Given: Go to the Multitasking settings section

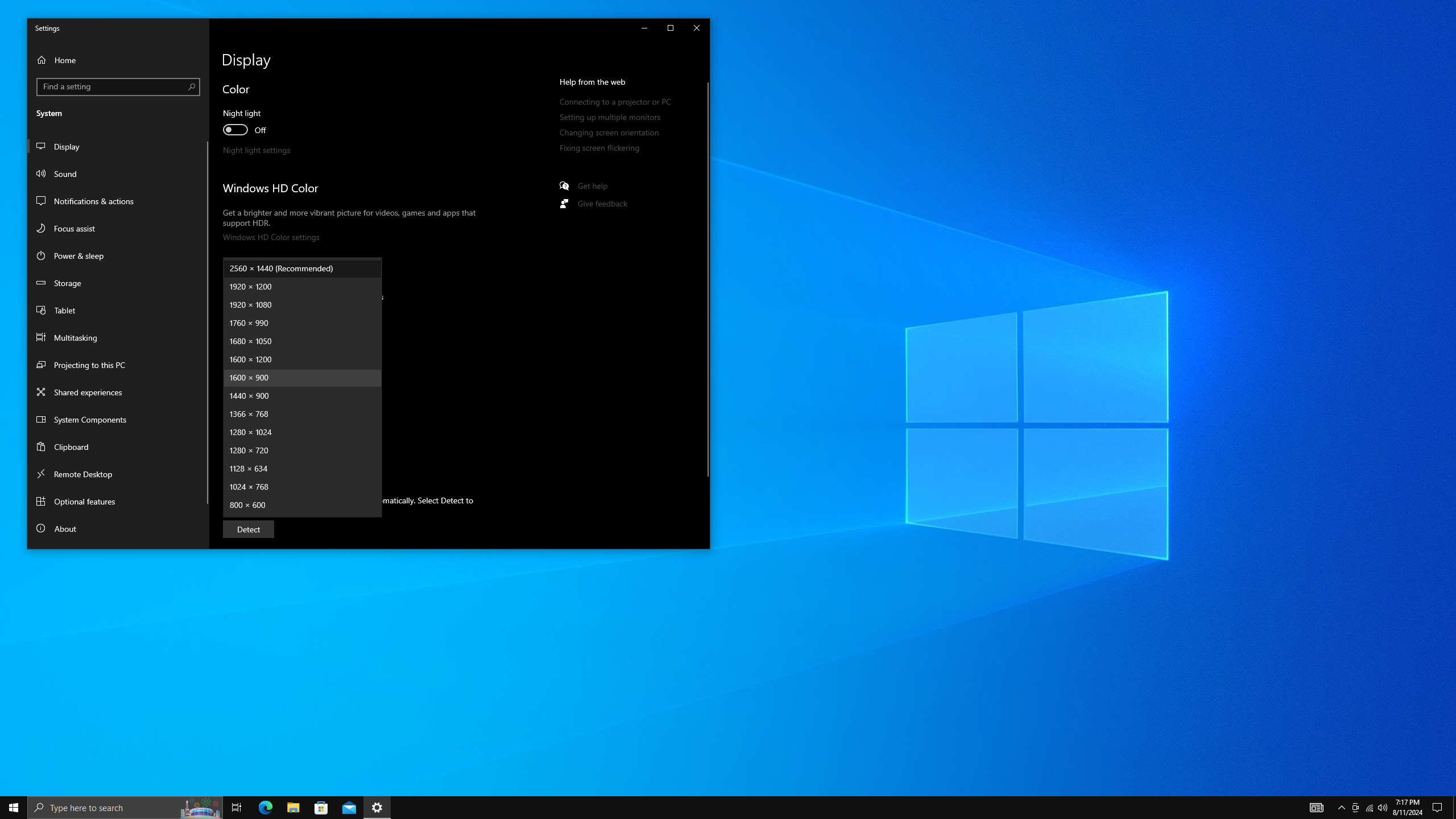Looking at the screenshot, I should pyautogui.click(x=75, y=337).
